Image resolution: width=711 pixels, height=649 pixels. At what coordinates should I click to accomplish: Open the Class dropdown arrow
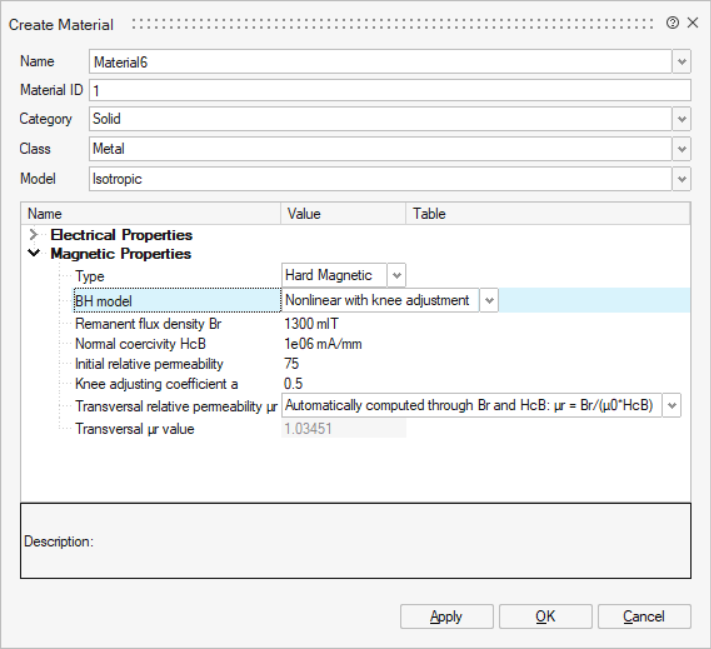(681, 149)
